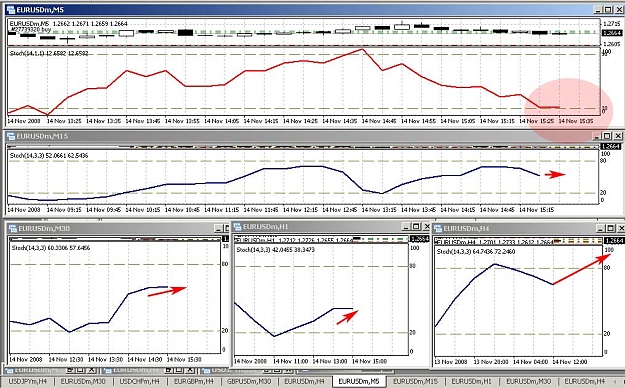Click the EURUSDm,M15 window title icon
Viewport: 625px width, 388px height.
tap(11, 136)
